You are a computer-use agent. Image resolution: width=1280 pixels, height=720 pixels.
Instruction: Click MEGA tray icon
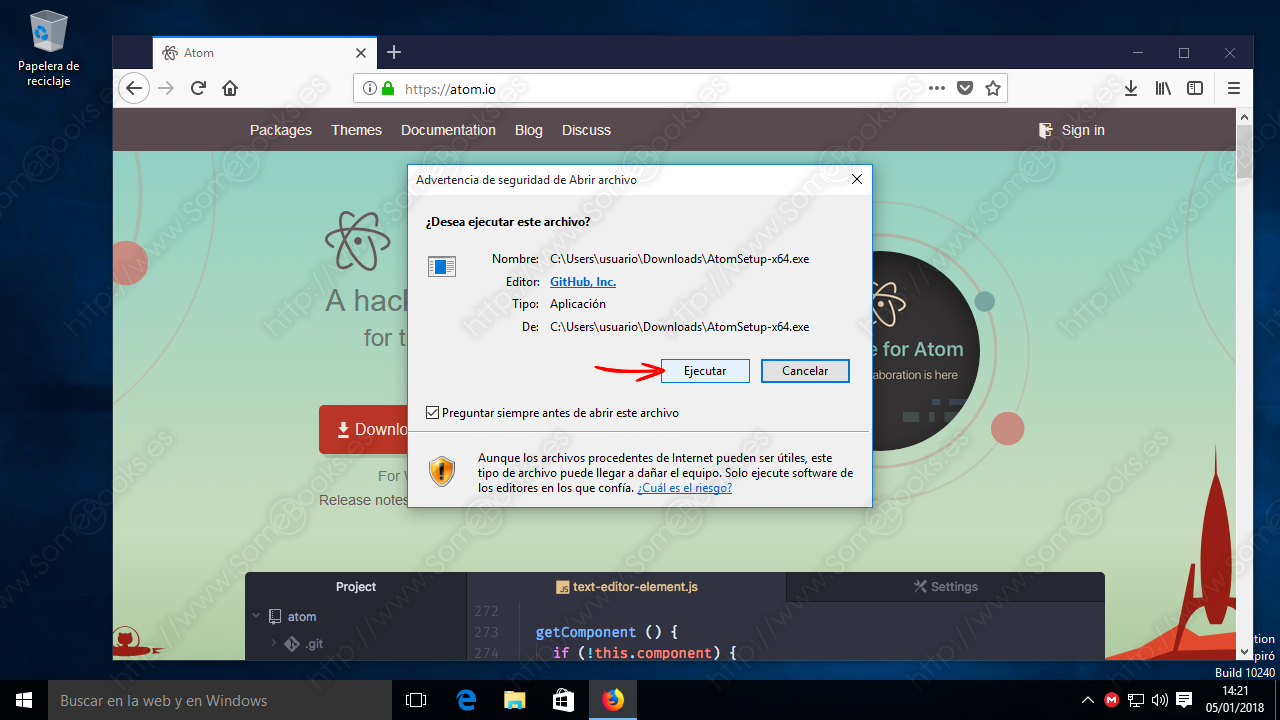1112,700
